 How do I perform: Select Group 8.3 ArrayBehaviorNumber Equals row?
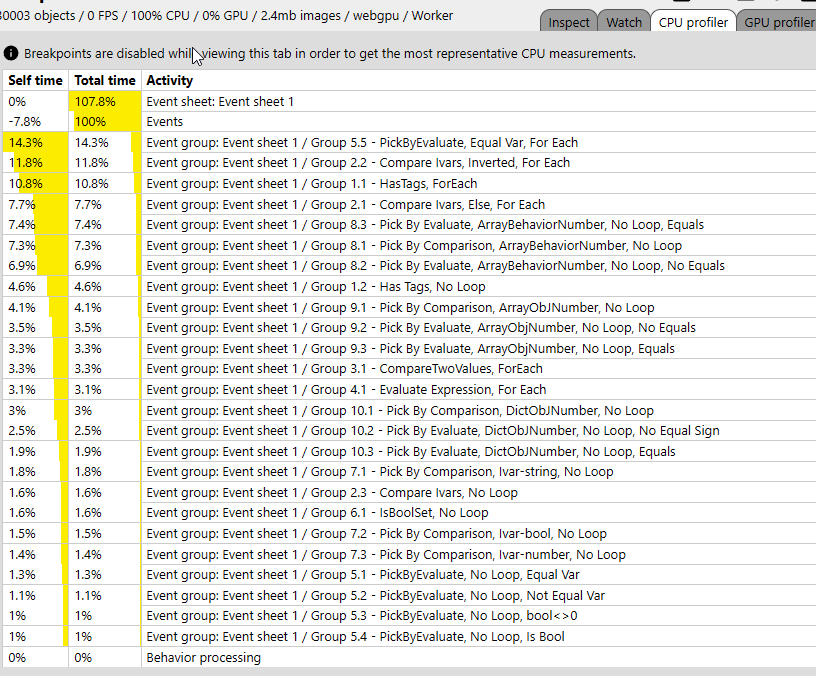tap(411, 224)
